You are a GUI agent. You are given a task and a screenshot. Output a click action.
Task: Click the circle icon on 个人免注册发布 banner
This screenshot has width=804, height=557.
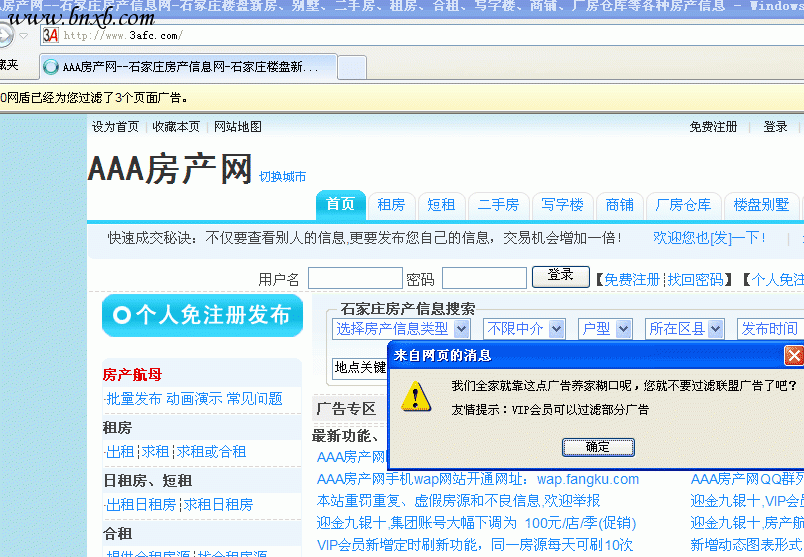pyautogui.click(x=122, y=316)
